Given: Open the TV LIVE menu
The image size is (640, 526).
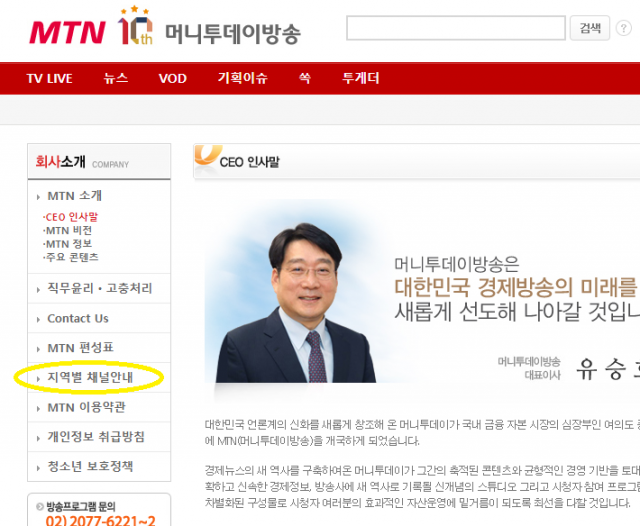Looking at the screenshot, I should (x=49, y=78).
